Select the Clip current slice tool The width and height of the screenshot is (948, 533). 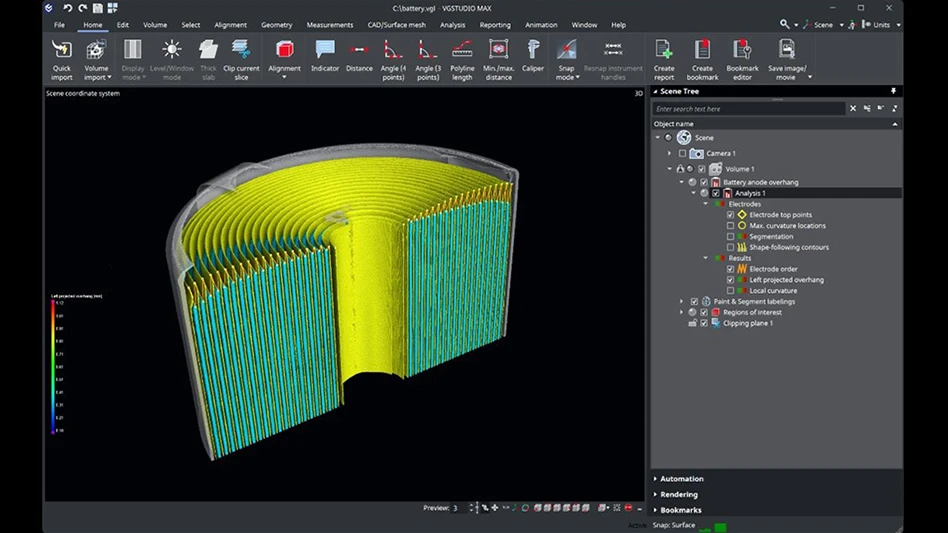[241, 50]
